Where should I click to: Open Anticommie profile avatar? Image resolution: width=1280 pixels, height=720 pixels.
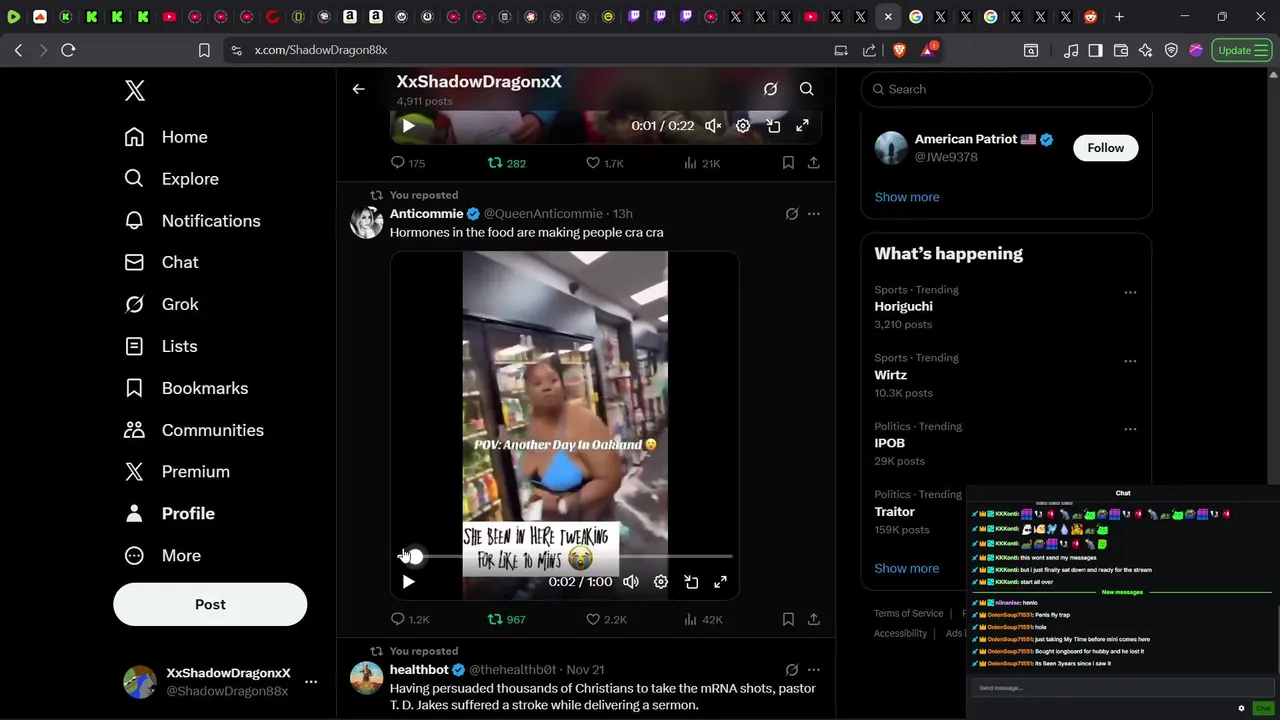[x=367, y=222]
